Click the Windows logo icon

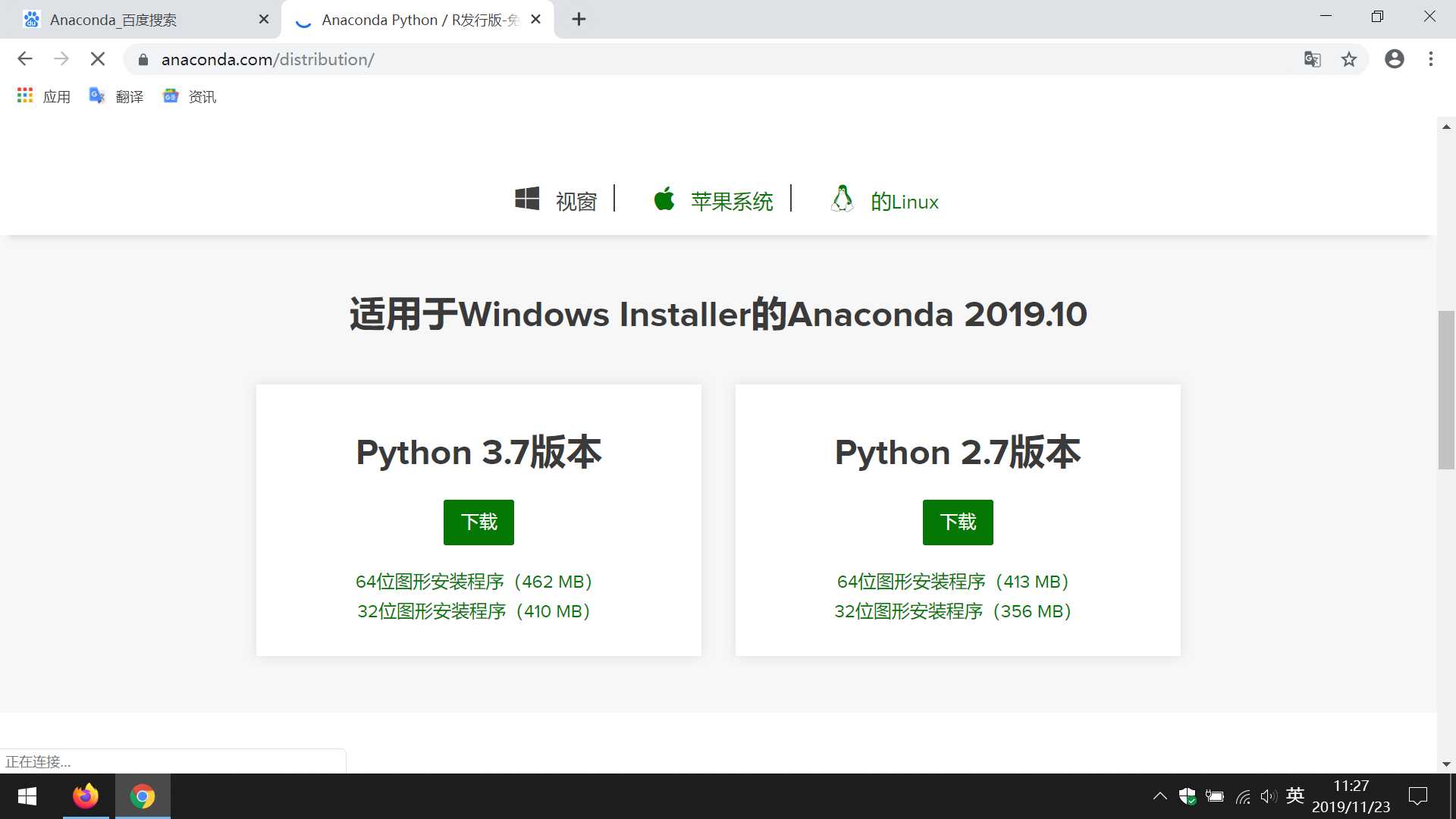coord(527,199)
